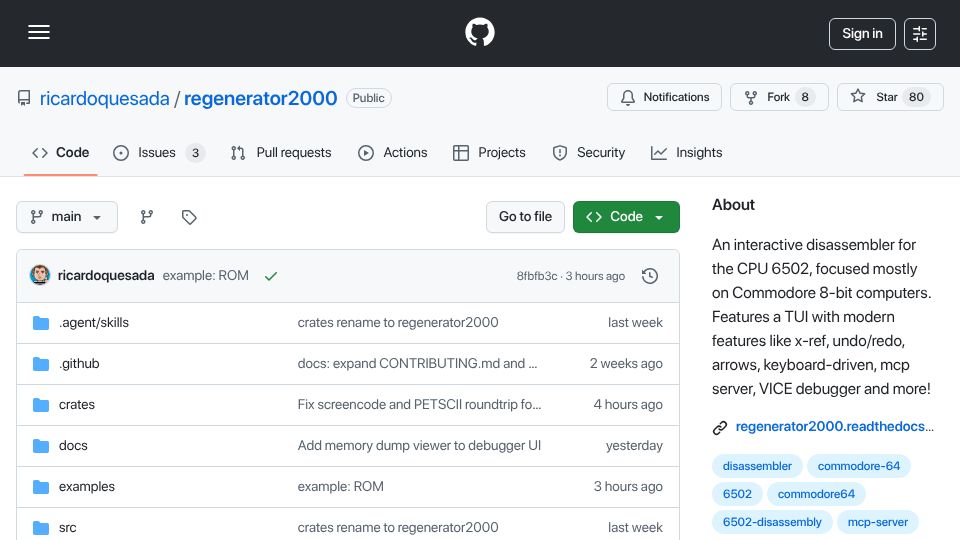Open the commit history clock icon
The image size is (960, 540).
[x=650, y=276]
